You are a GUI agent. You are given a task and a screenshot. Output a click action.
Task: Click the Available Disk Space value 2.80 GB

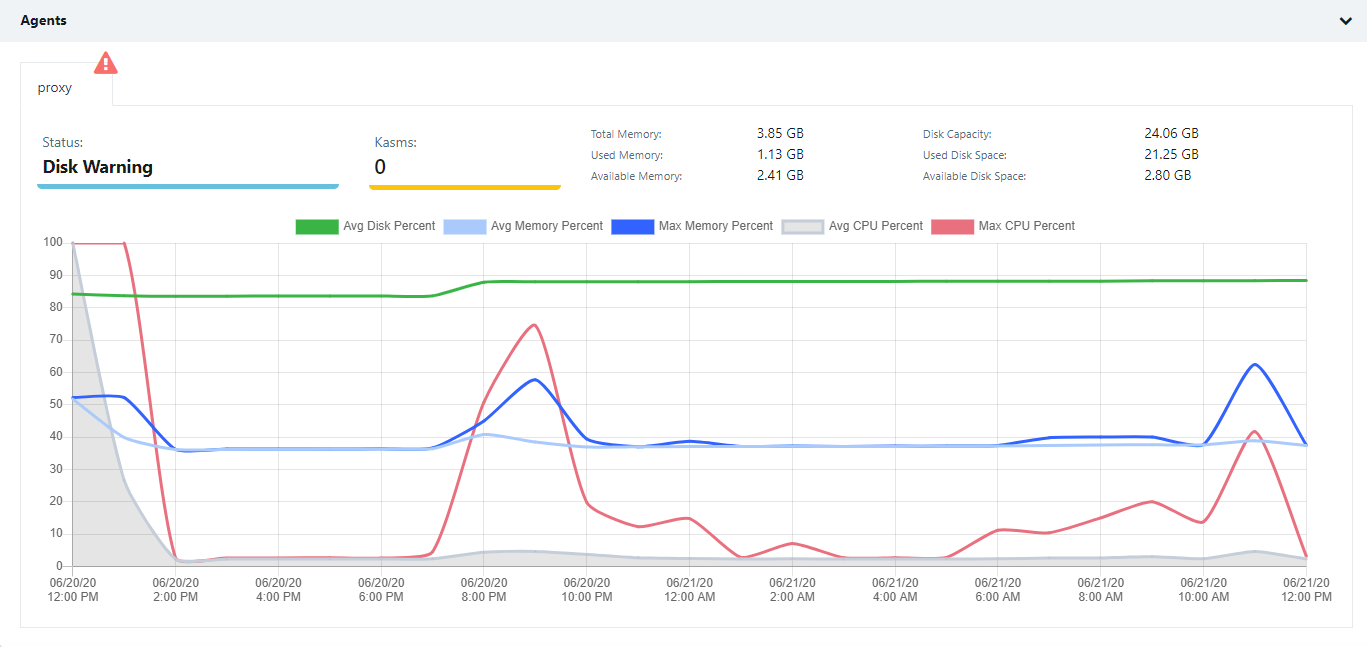coord(1167,175)
